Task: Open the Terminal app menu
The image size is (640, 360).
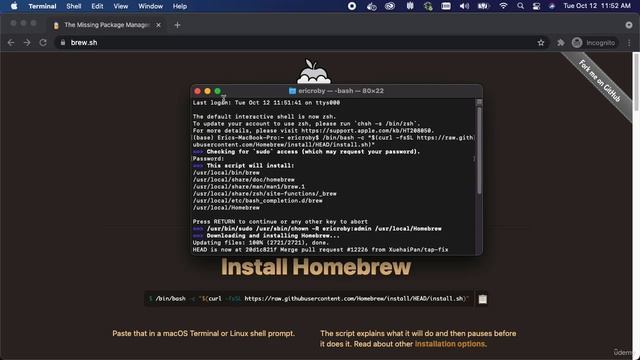Action: 42,6
